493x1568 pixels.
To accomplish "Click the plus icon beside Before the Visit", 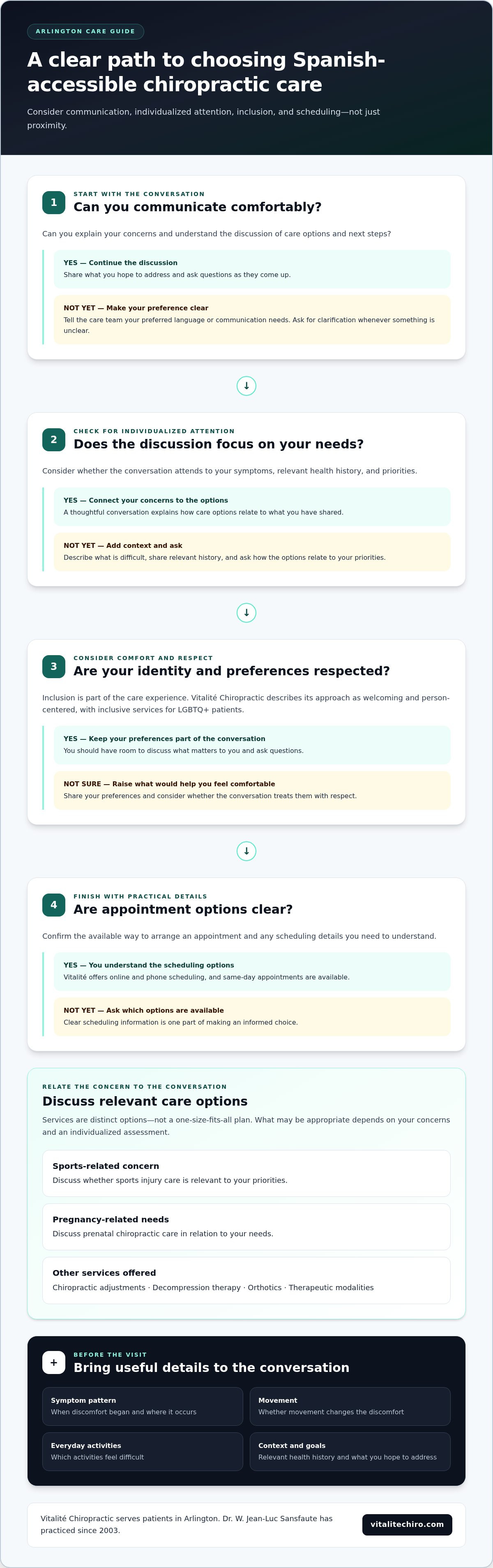I will [53, 1362].
